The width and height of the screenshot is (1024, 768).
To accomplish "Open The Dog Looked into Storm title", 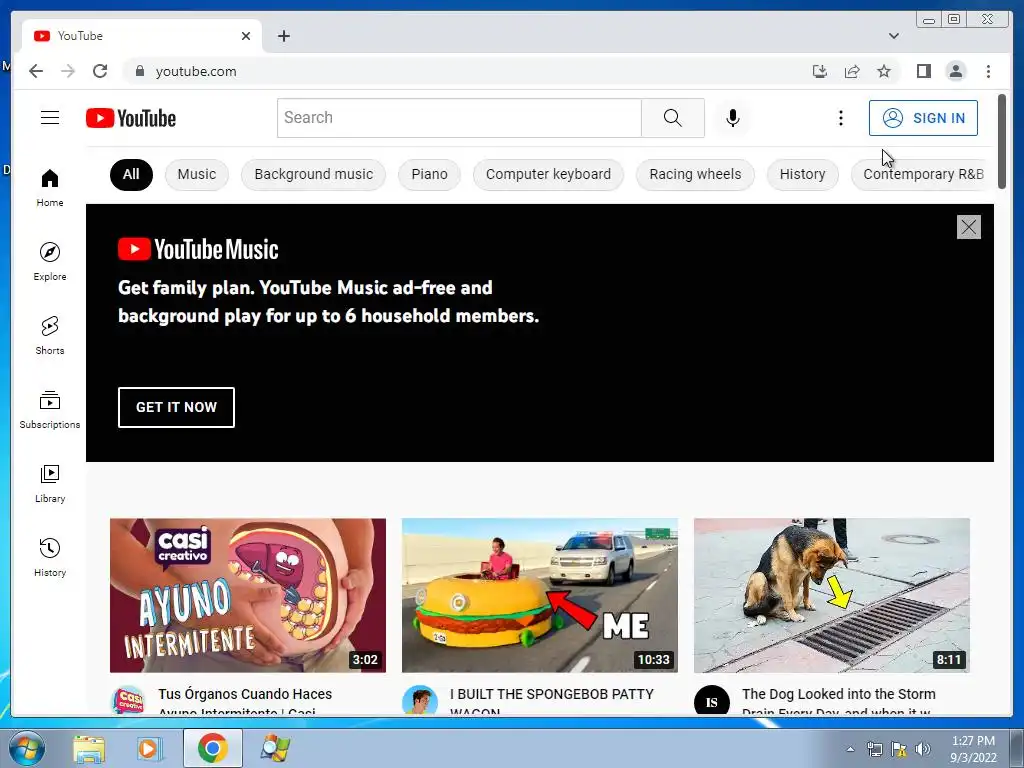I will [x=839, y=701].
